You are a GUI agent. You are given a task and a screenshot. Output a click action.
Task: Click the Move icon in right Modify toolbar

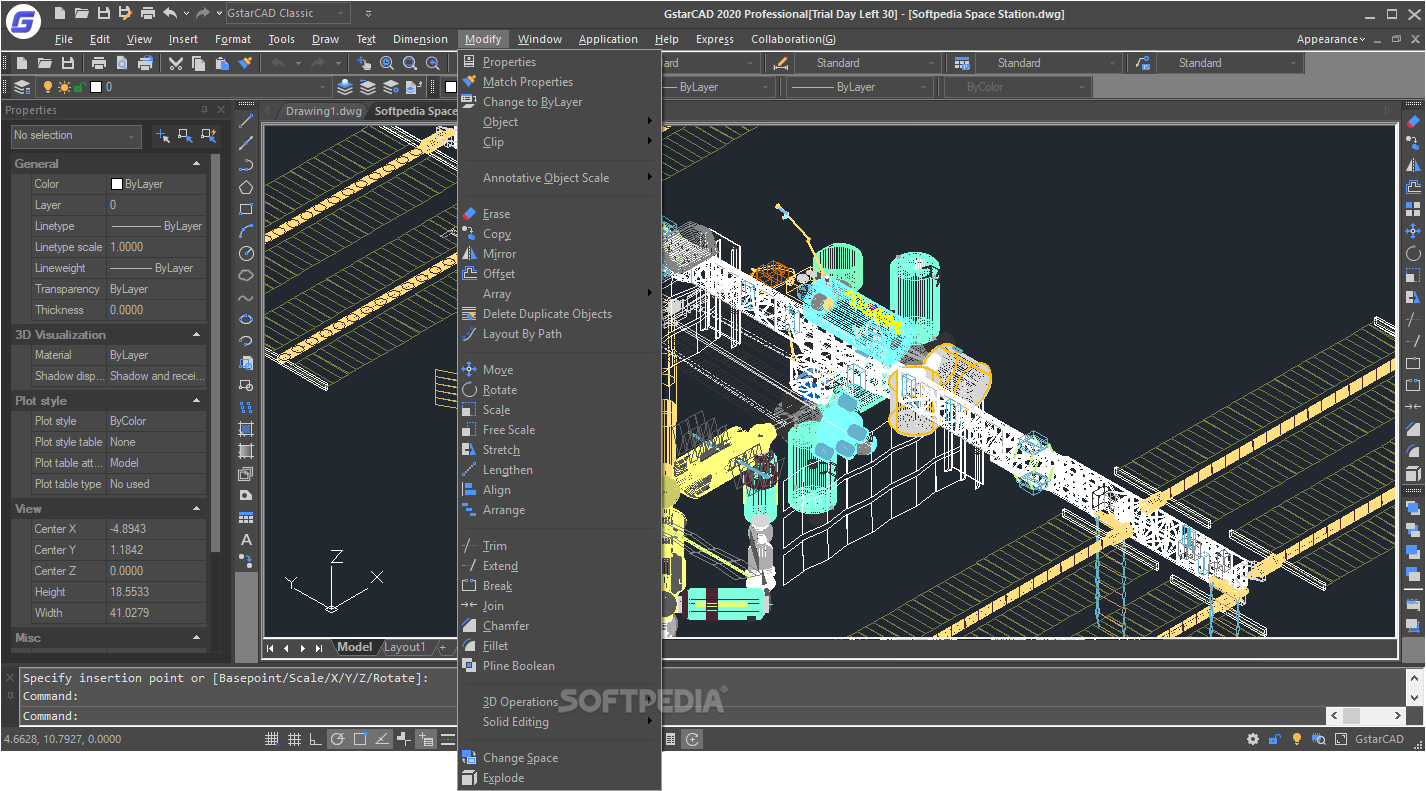click(1413, 231)
